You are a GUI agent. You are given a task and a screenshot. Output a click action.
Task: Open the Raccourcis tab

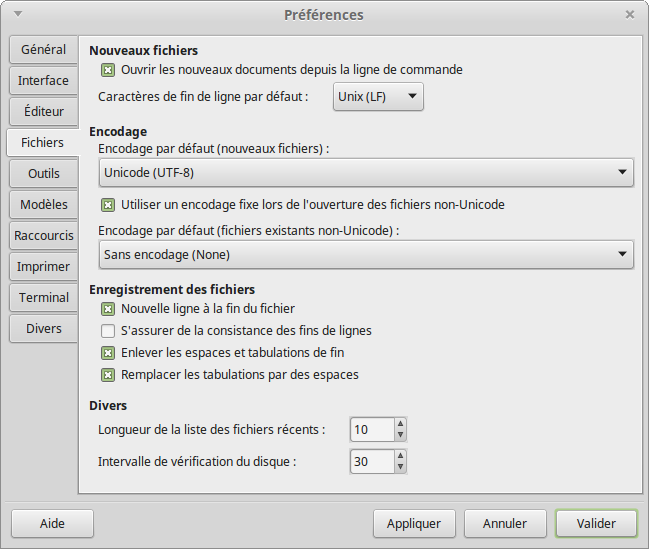[x=43, y=236]
